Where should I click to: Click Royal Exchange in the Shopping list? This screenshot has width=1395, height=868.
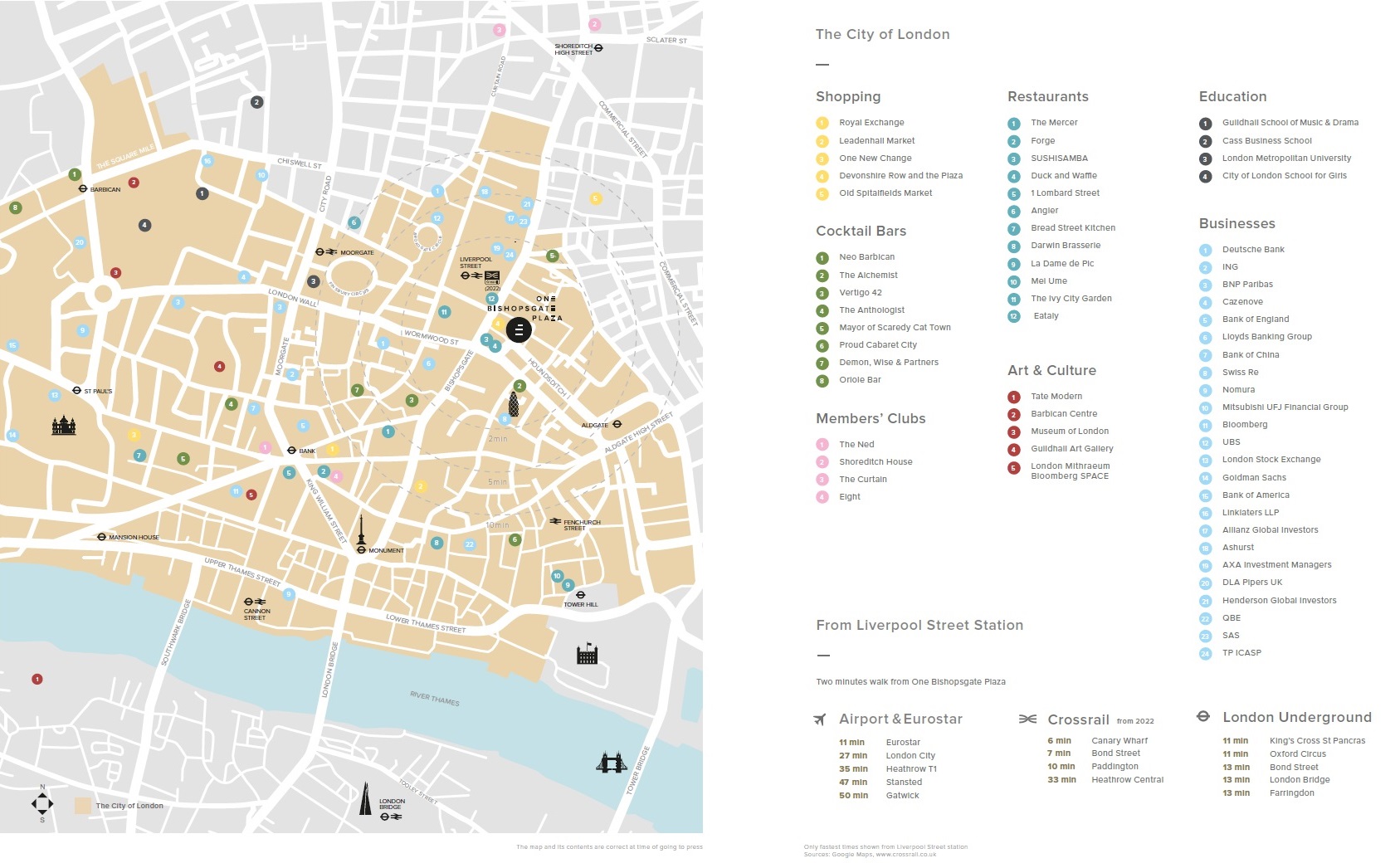coord(871,123)
